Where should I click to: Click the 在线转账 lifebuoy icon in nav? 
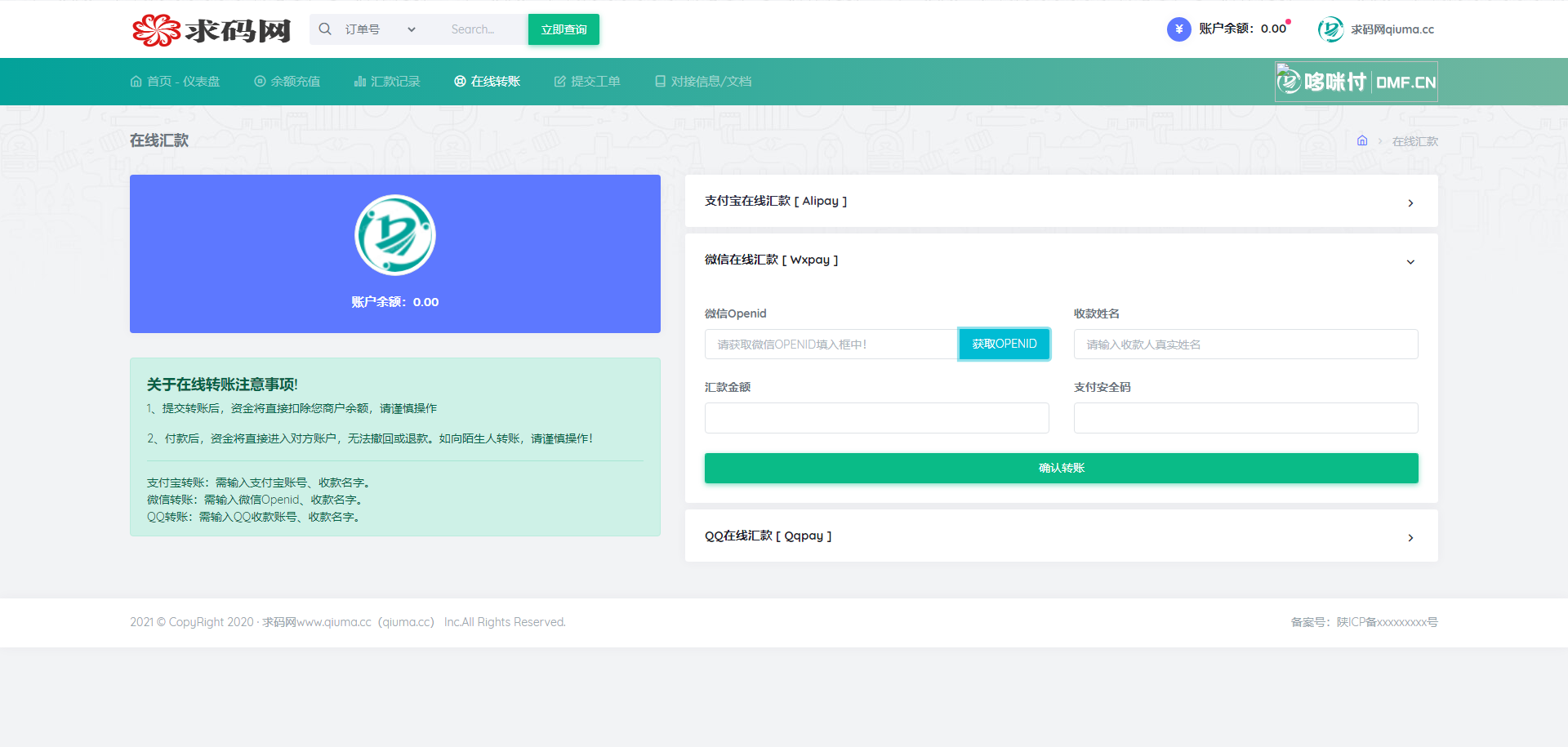point(460,82)
